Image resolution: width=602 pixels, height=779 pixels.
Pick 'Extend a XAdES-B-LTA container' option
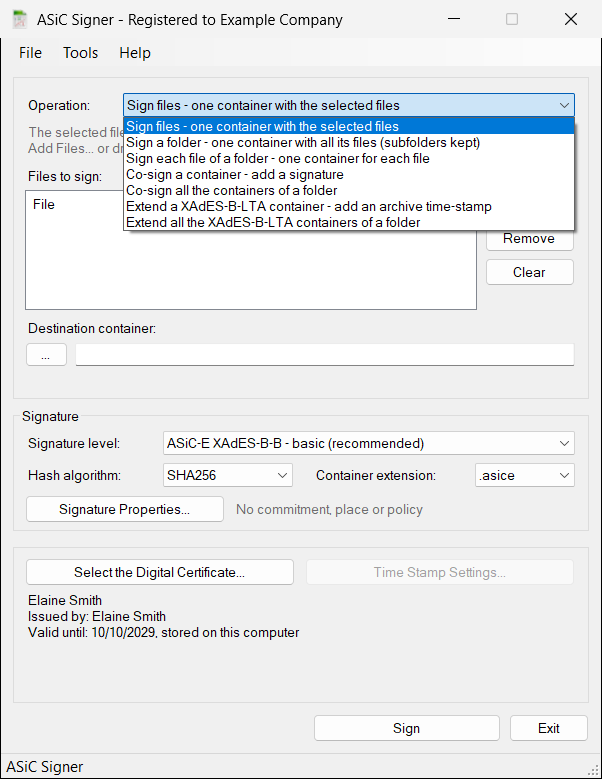tap(349, 206)
